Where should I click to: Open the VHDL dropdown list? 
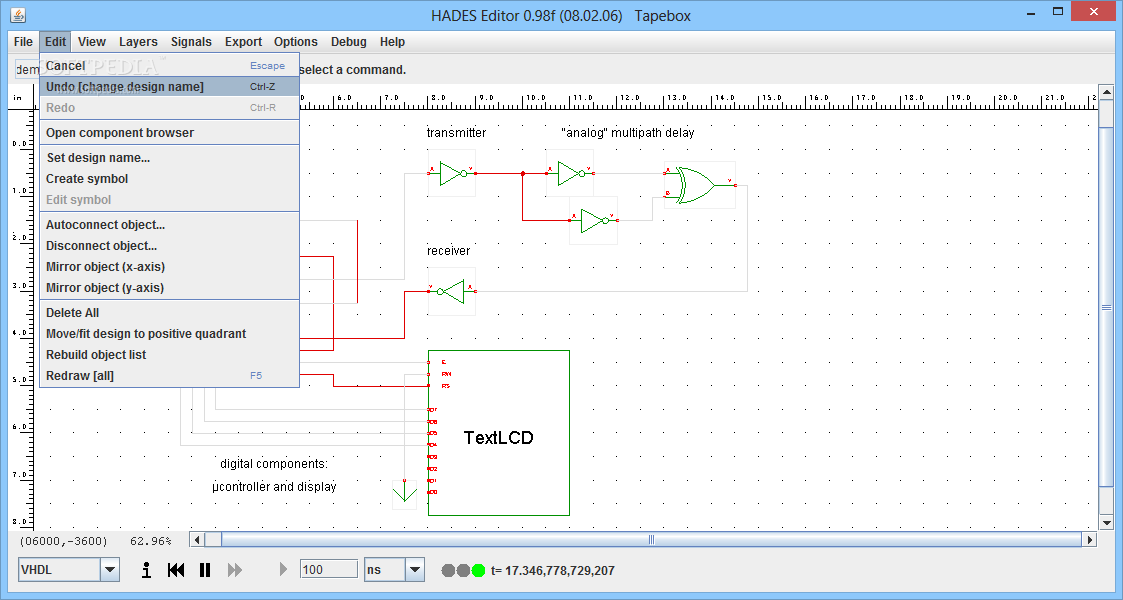[x=110, y=570]
